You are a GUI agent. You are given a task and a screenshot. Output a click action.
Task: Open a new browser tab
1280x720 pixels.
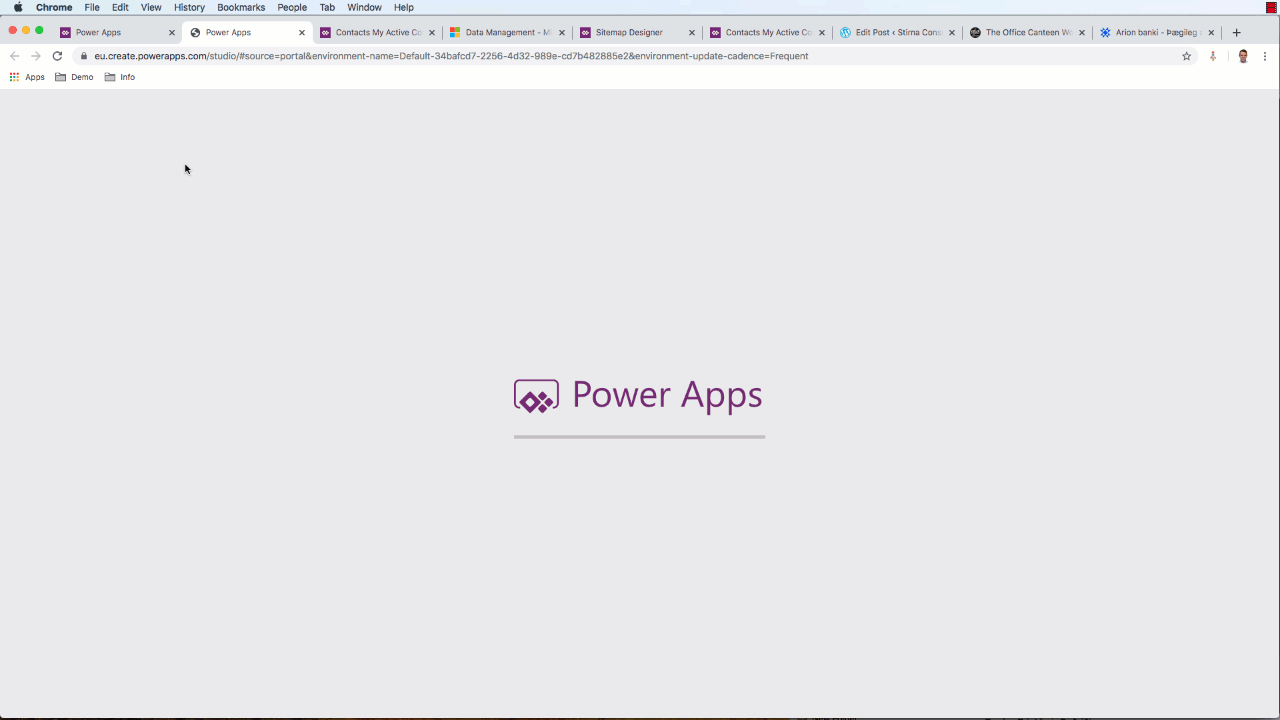1236,33
